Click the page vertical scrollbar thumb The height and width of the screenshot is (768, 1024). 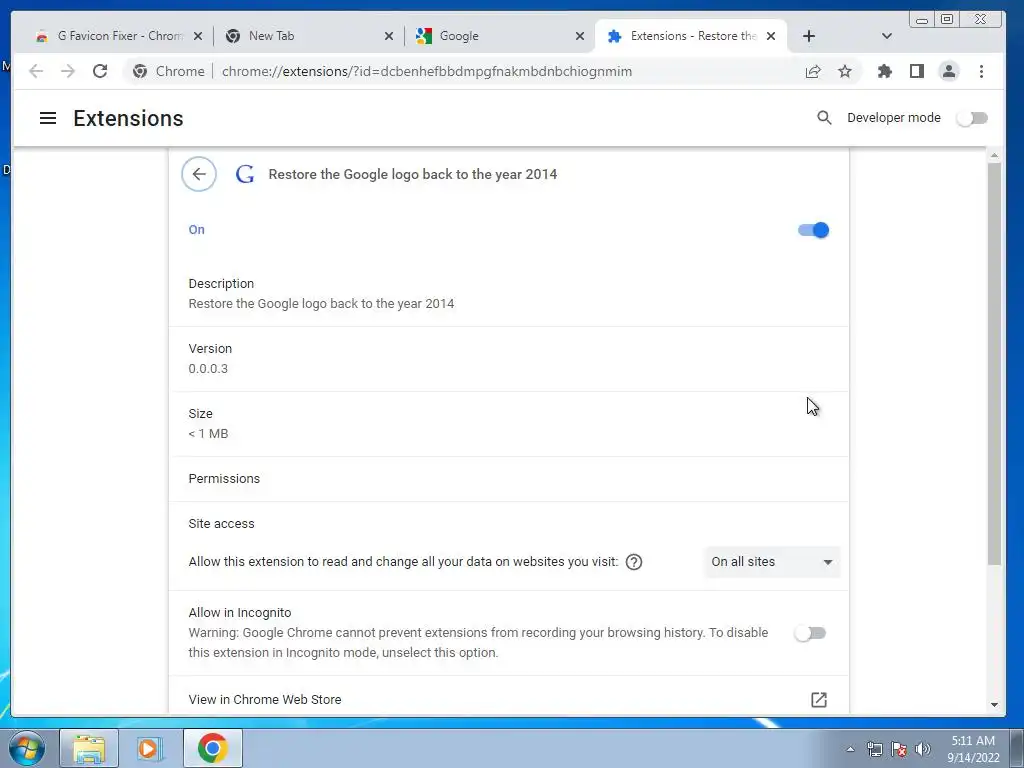tap(994, 363)
